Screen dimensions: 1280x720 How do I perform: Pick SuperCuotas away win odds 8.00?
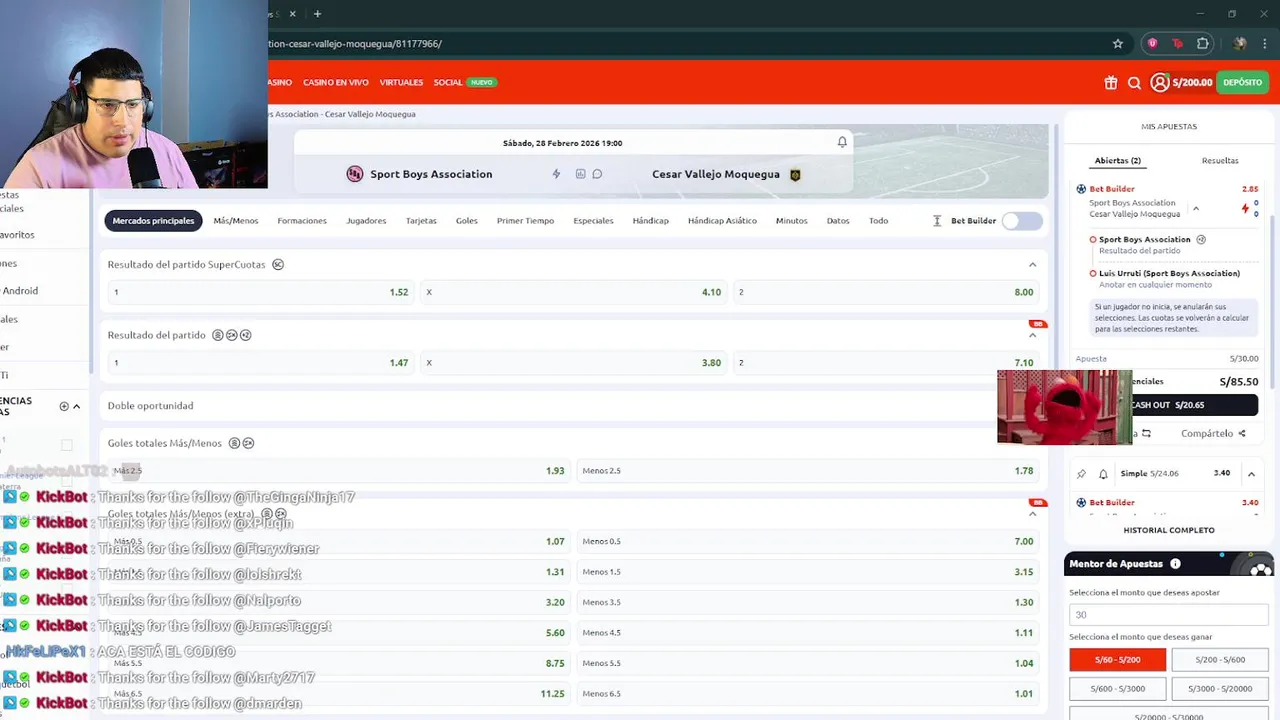(886, 292)
